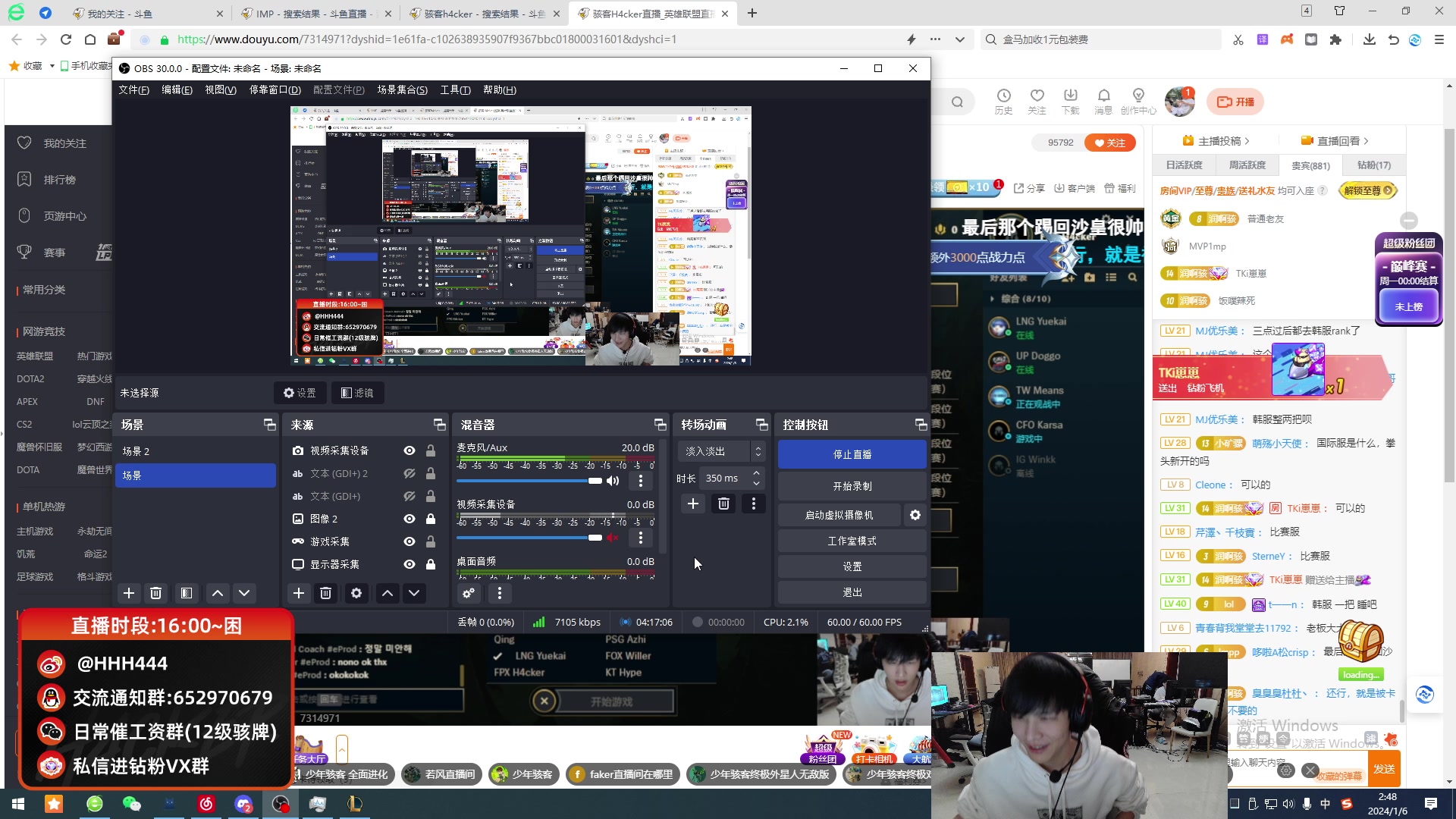Image resolution: width=1456 pixels, height=819 pixels.
Task: Open advanced audio properties gear in mixer
Action: [x=469, y=593]
